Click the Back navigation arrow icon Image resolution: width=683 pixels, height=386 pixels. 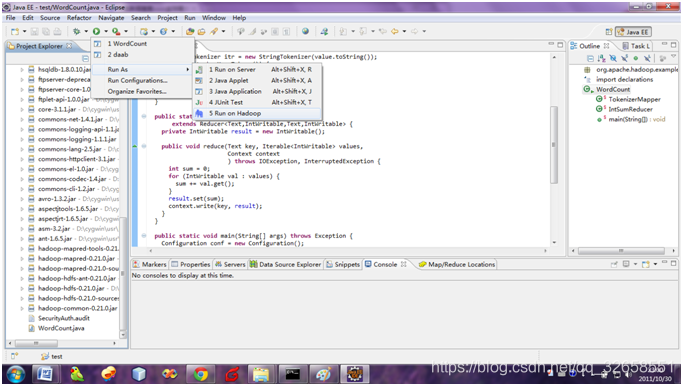tap(395, 31)
